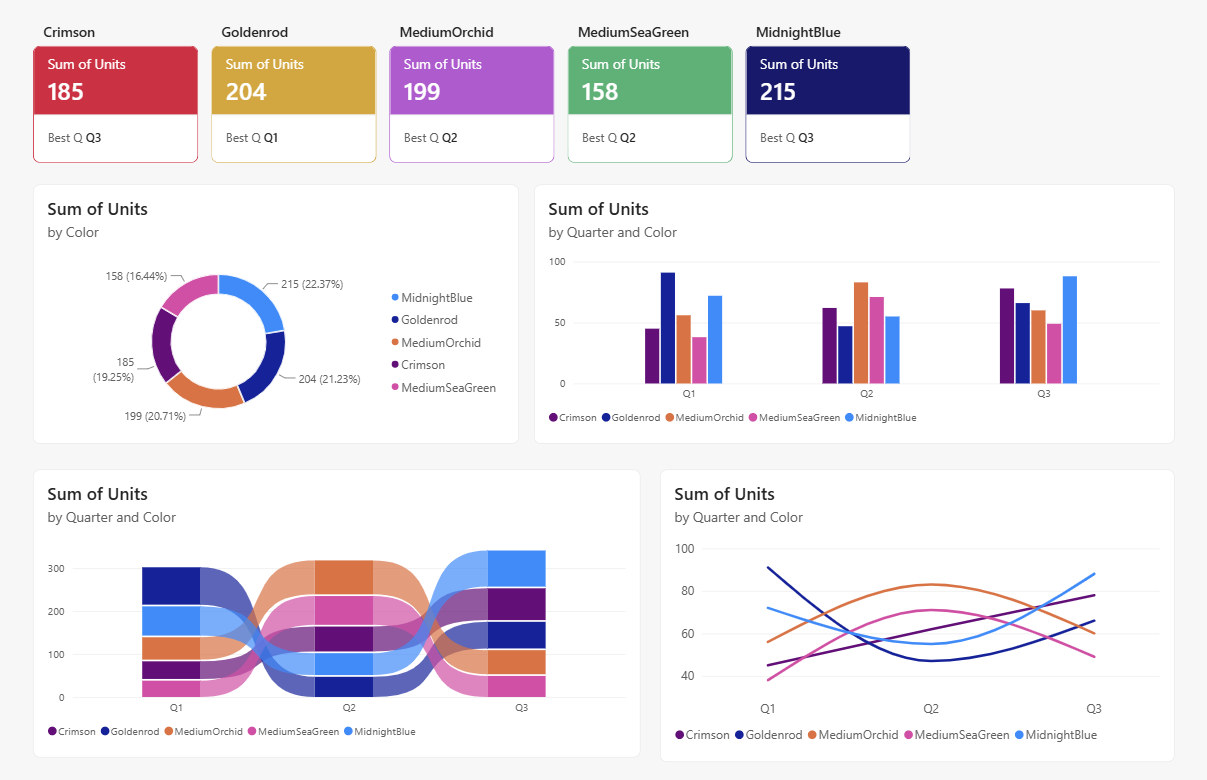Click the Crimson card title above the red card
This screenshot has width=1207, height=780.
[x=69, y=32]
